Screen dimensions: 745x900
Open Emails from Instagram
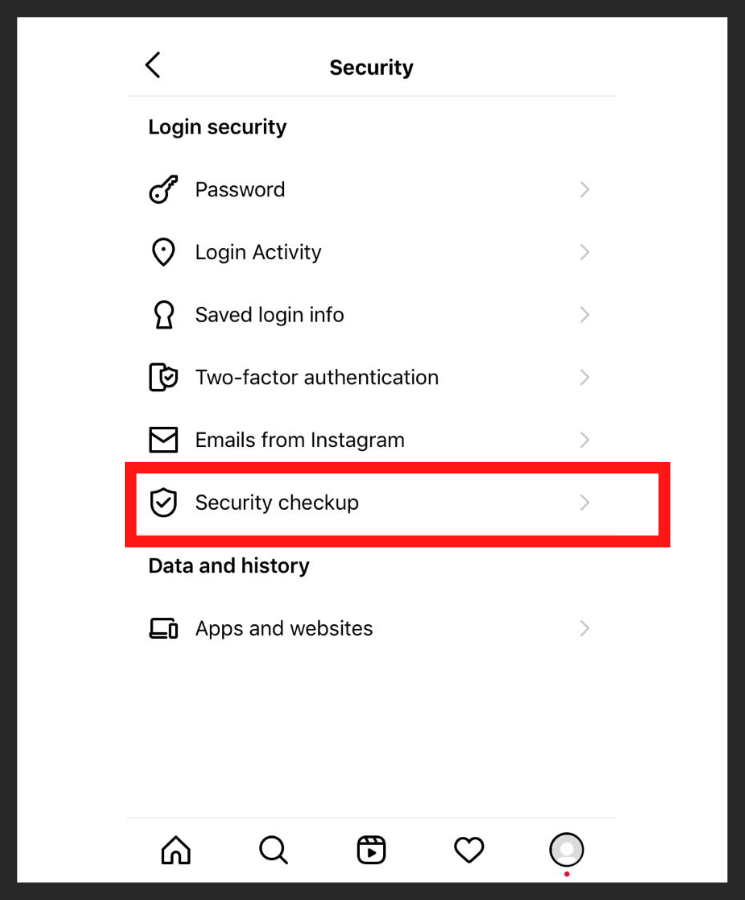pos(299,440)
